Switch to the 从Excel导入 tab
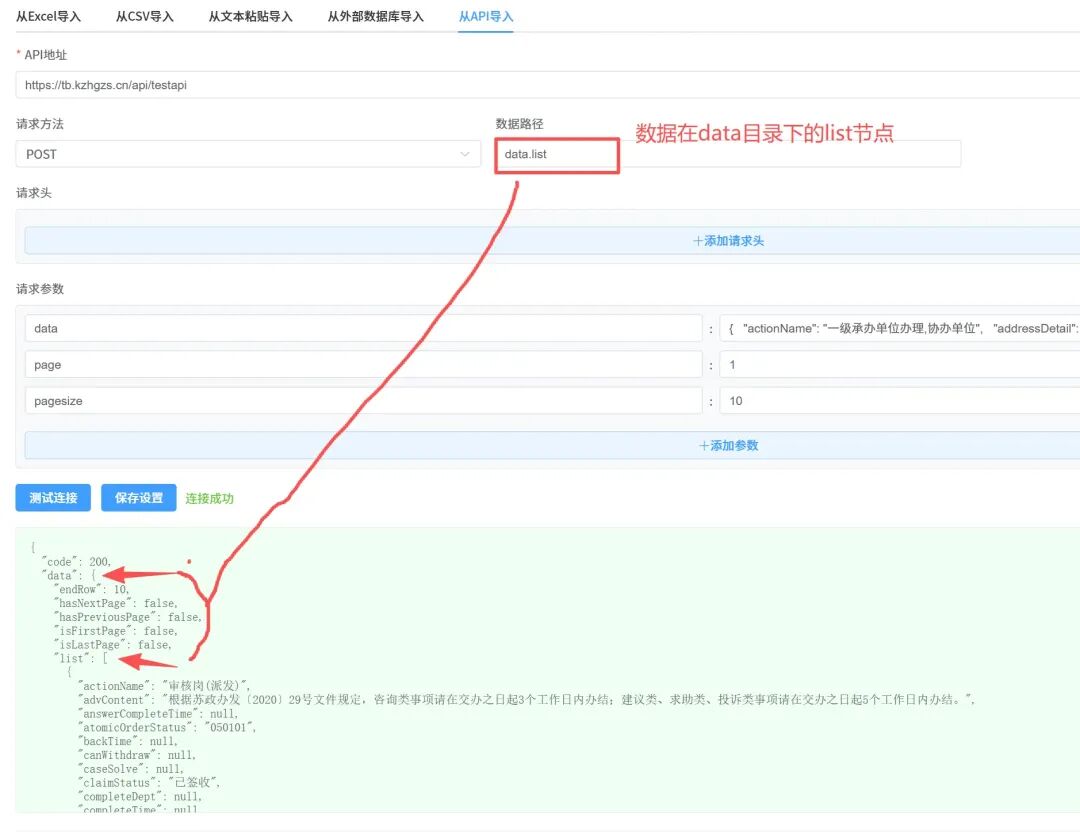The height and width of the screenshot is (832, 1080). [48, 17]
